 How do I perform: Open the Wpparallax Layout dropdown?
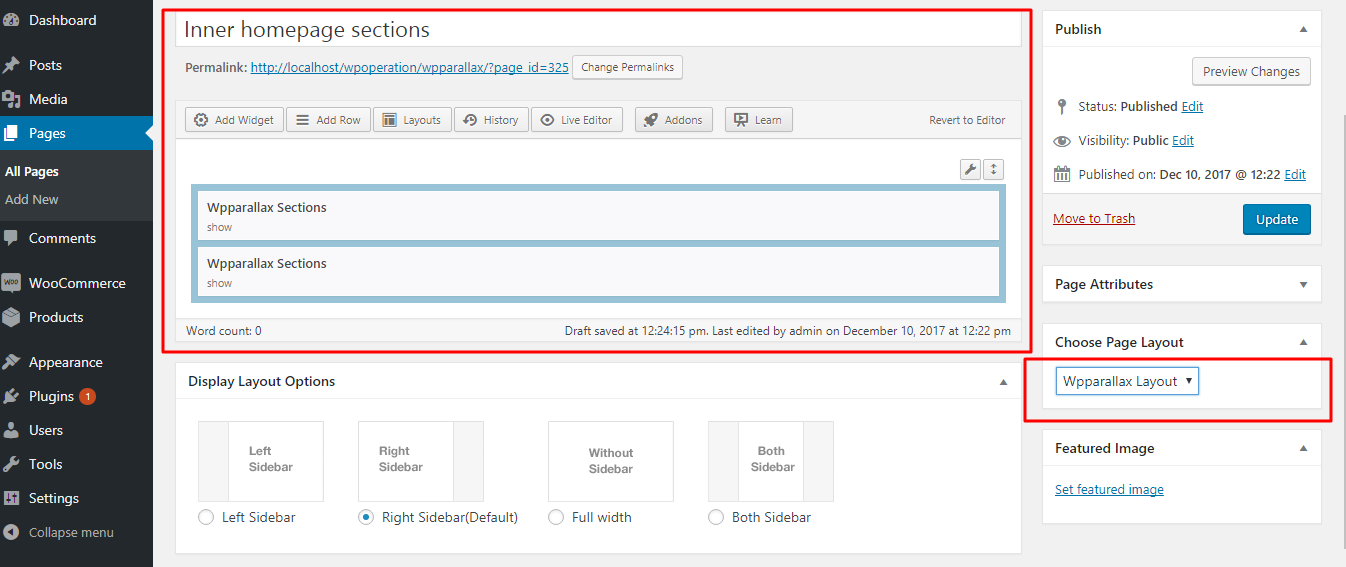point(1127,381)
